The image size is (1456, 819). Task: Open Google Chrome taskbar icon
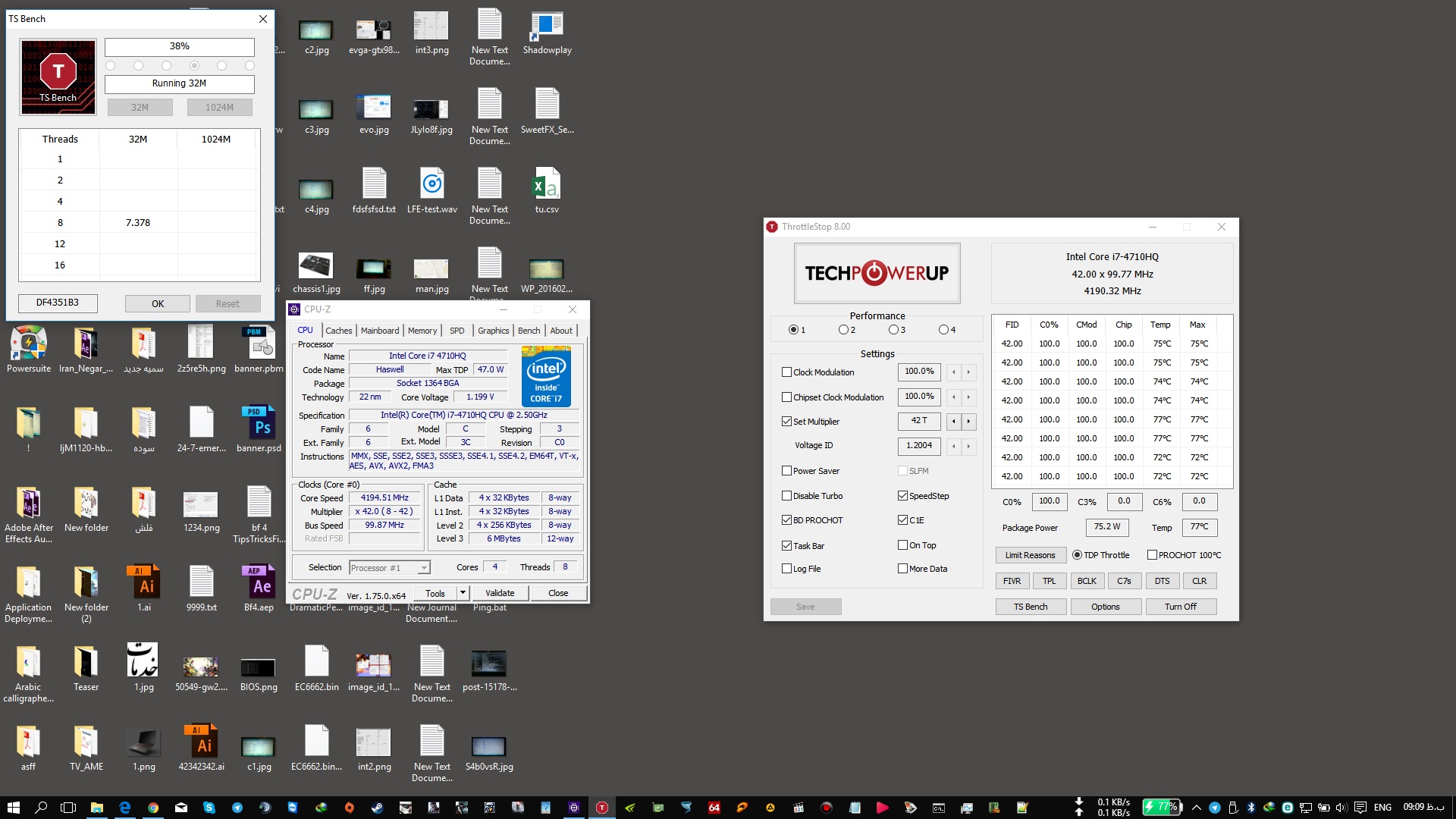[152, 808]
